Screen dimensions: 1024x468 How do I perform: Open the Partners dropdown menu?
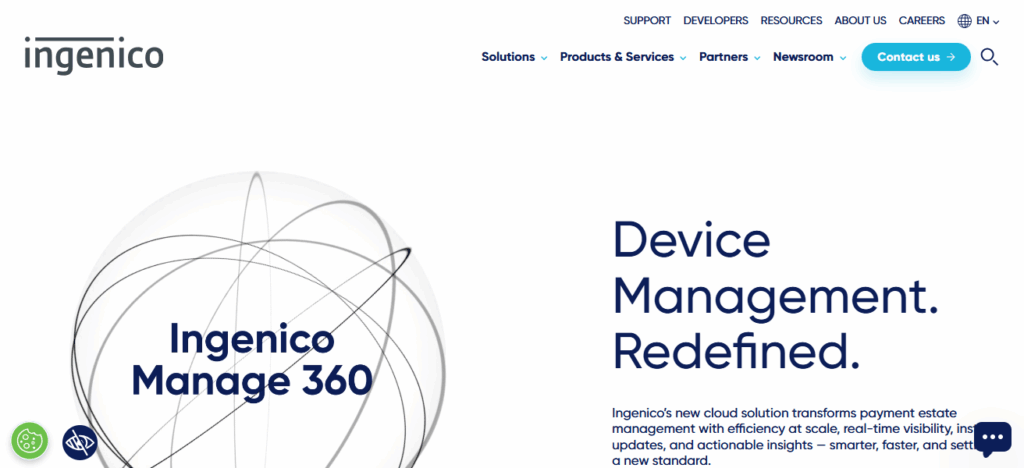coord(729,57)
